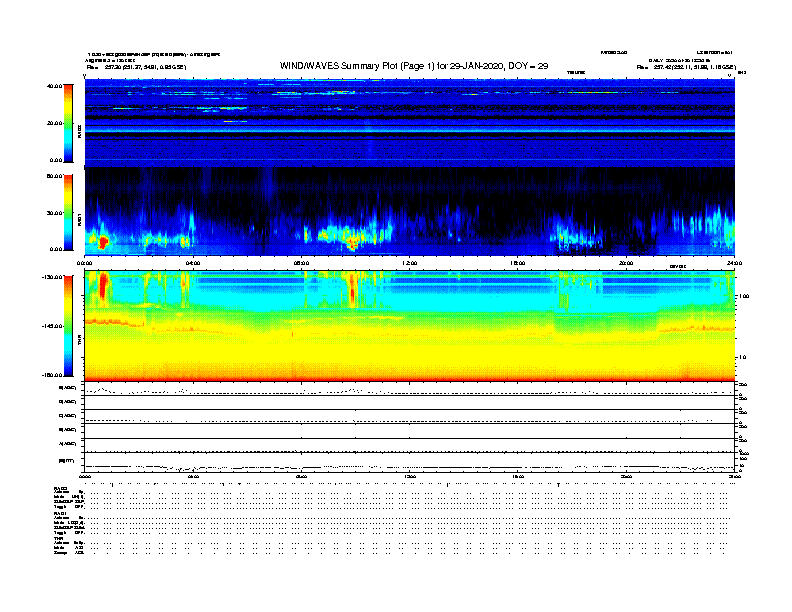Click the left Rse position readout in header
Image resolution: width=792 pixels, height=612 pixels.
click(x=136, y=67)
